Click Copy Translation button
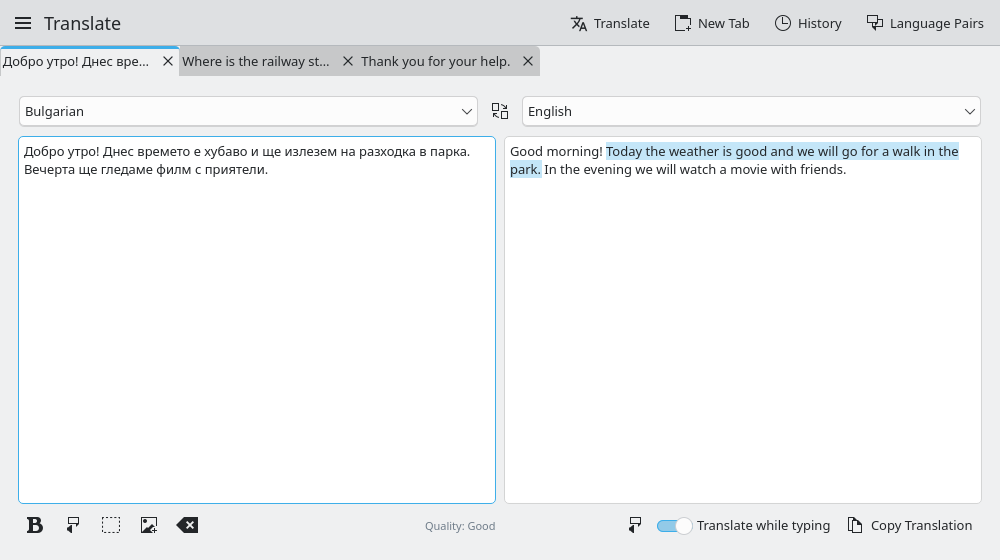1000x560 pixels. pos(910,525)
